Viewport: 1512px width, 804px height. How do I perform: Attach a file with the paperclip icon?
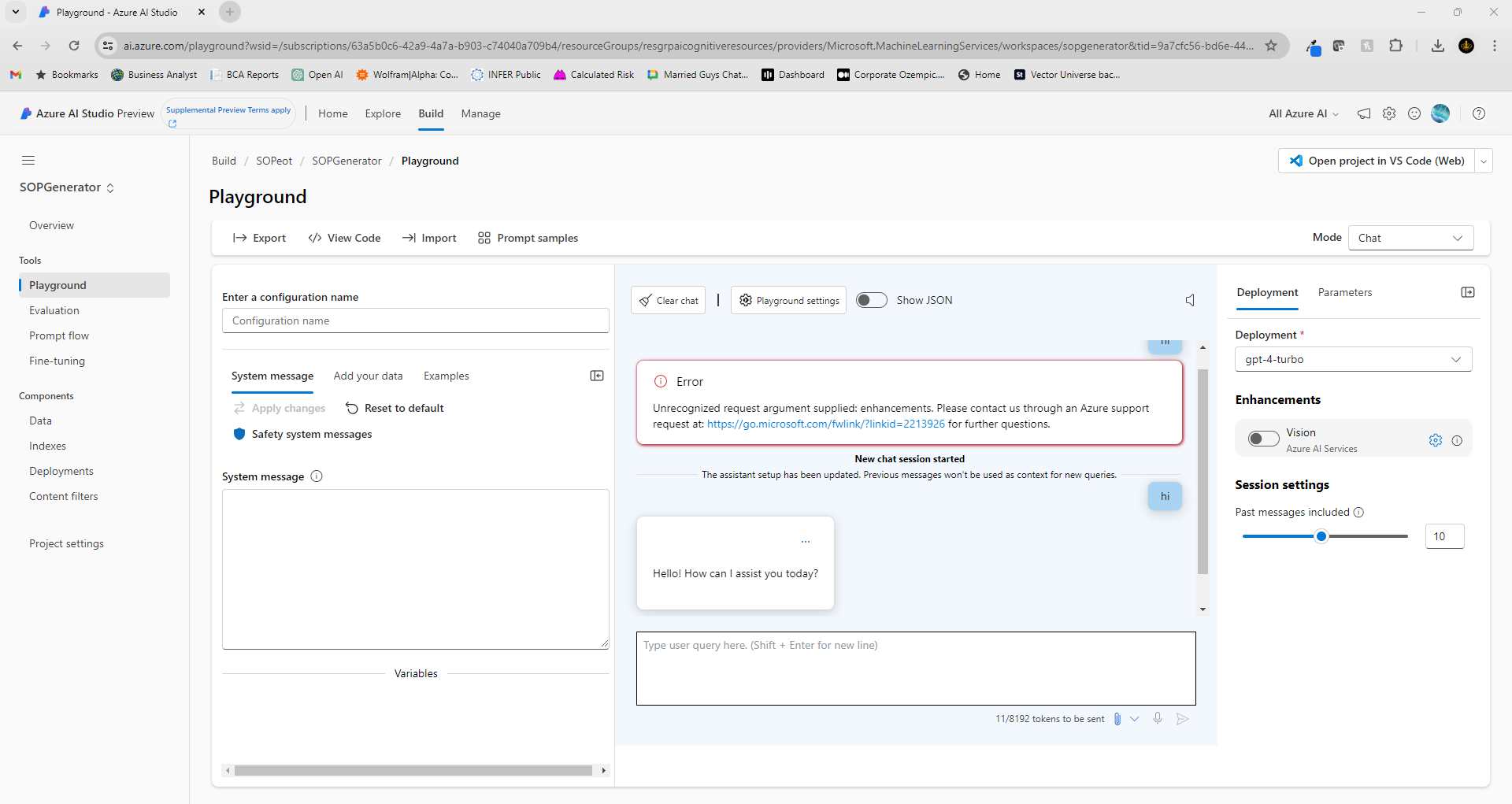(x=1117, y=718)
